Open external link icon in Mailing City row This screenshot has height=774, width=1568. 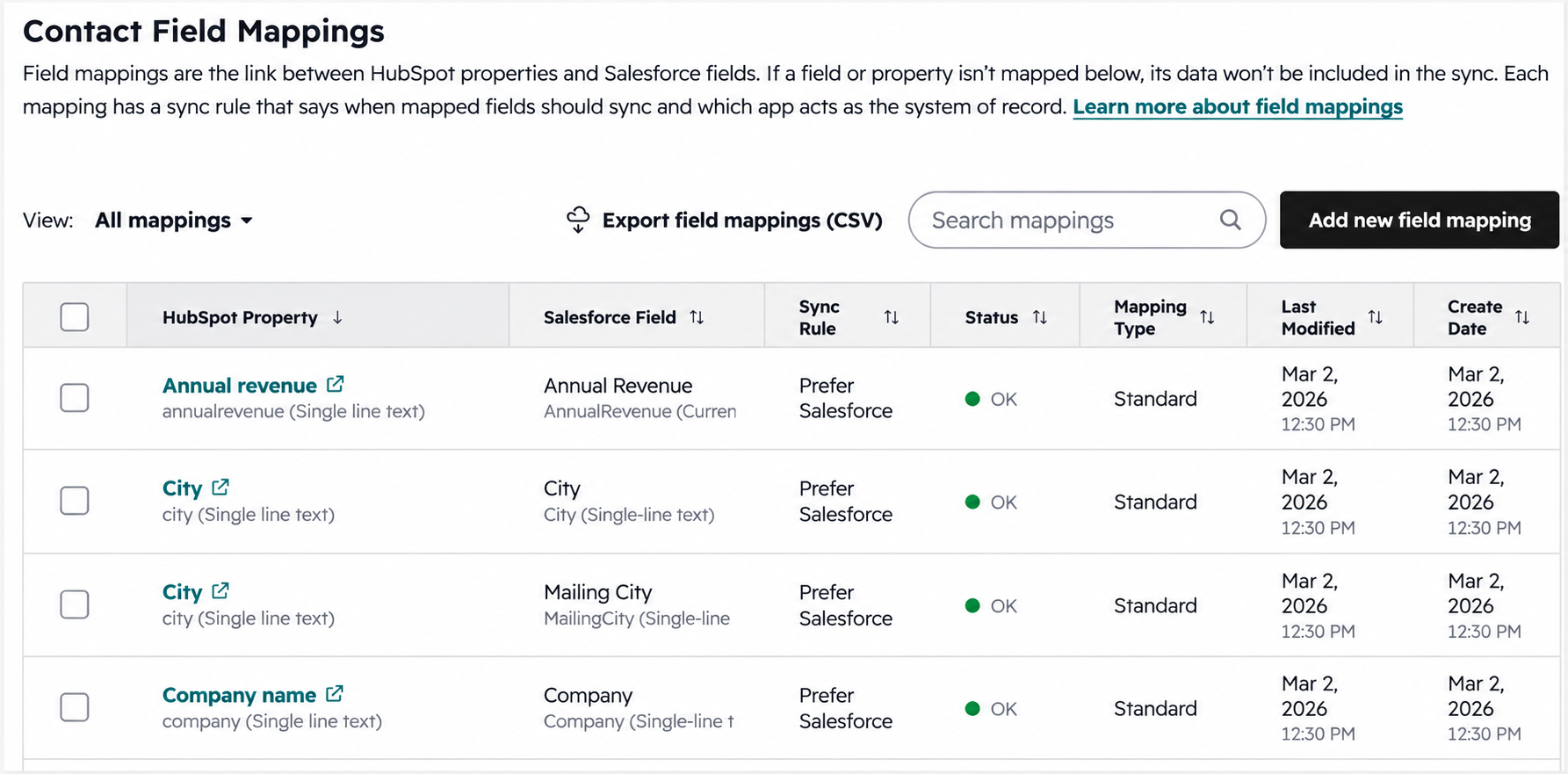(220, 590)
